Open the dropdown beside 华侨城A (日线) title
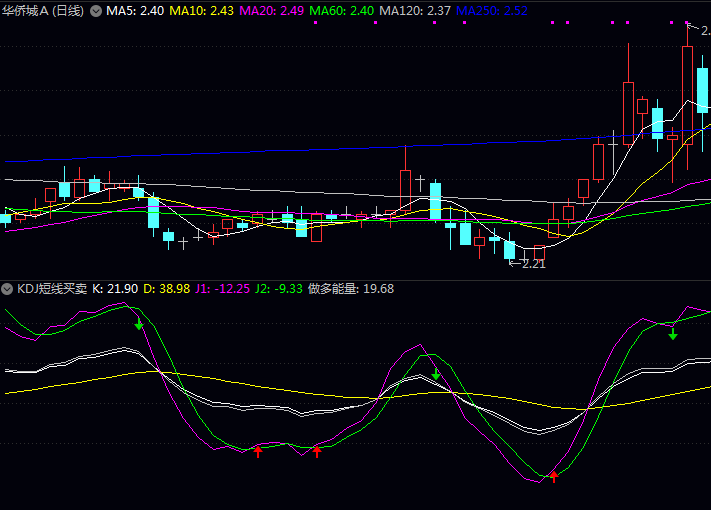The width and height of the screenshot is (711, 510). tap(96, 11)
